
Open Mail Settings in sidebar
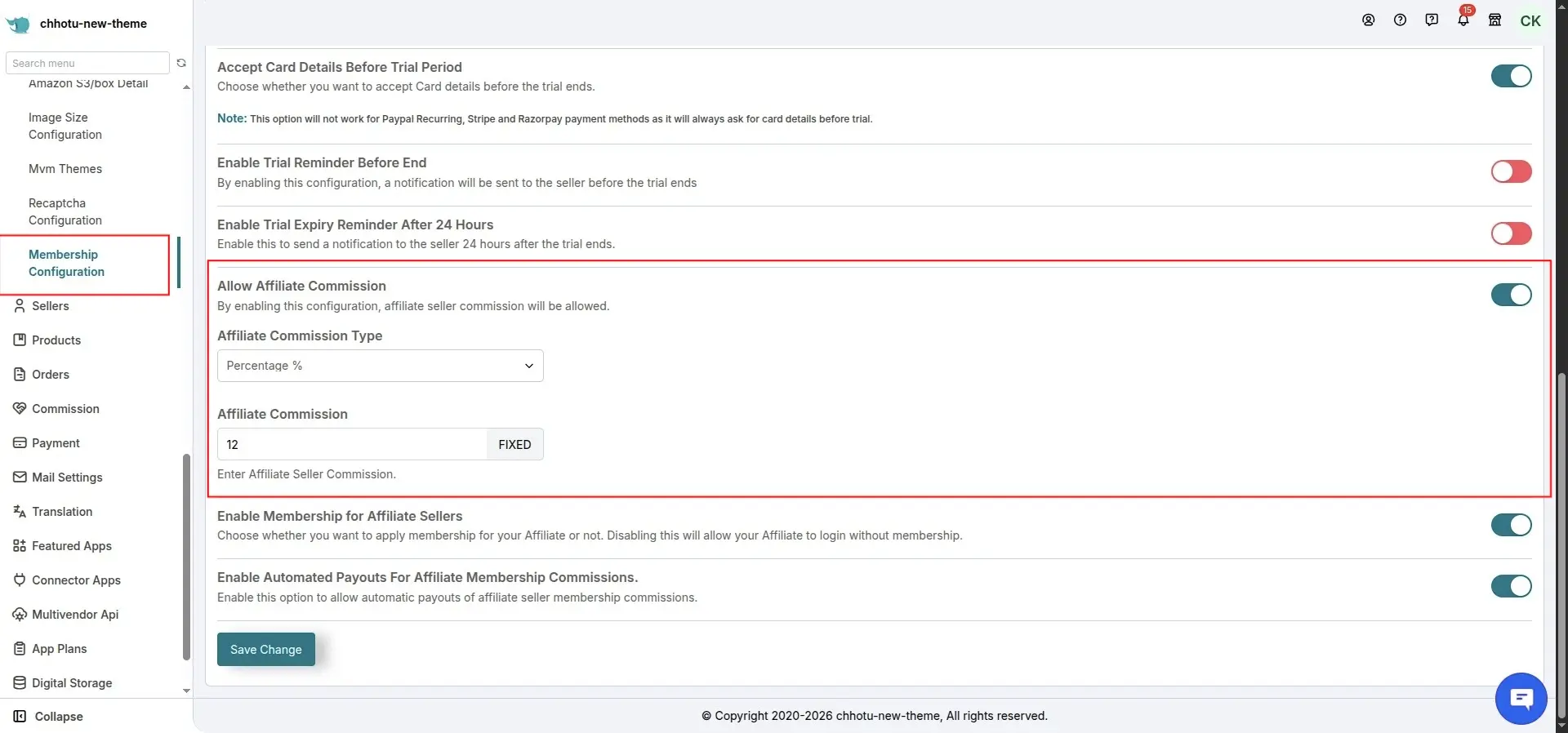coord(67,478)
